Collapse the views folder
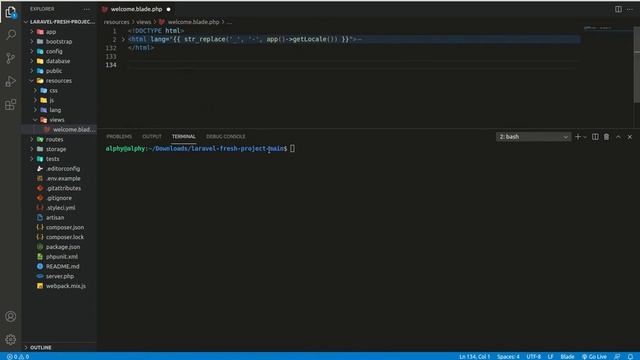The image size is (640, 360). coord(57,120)
